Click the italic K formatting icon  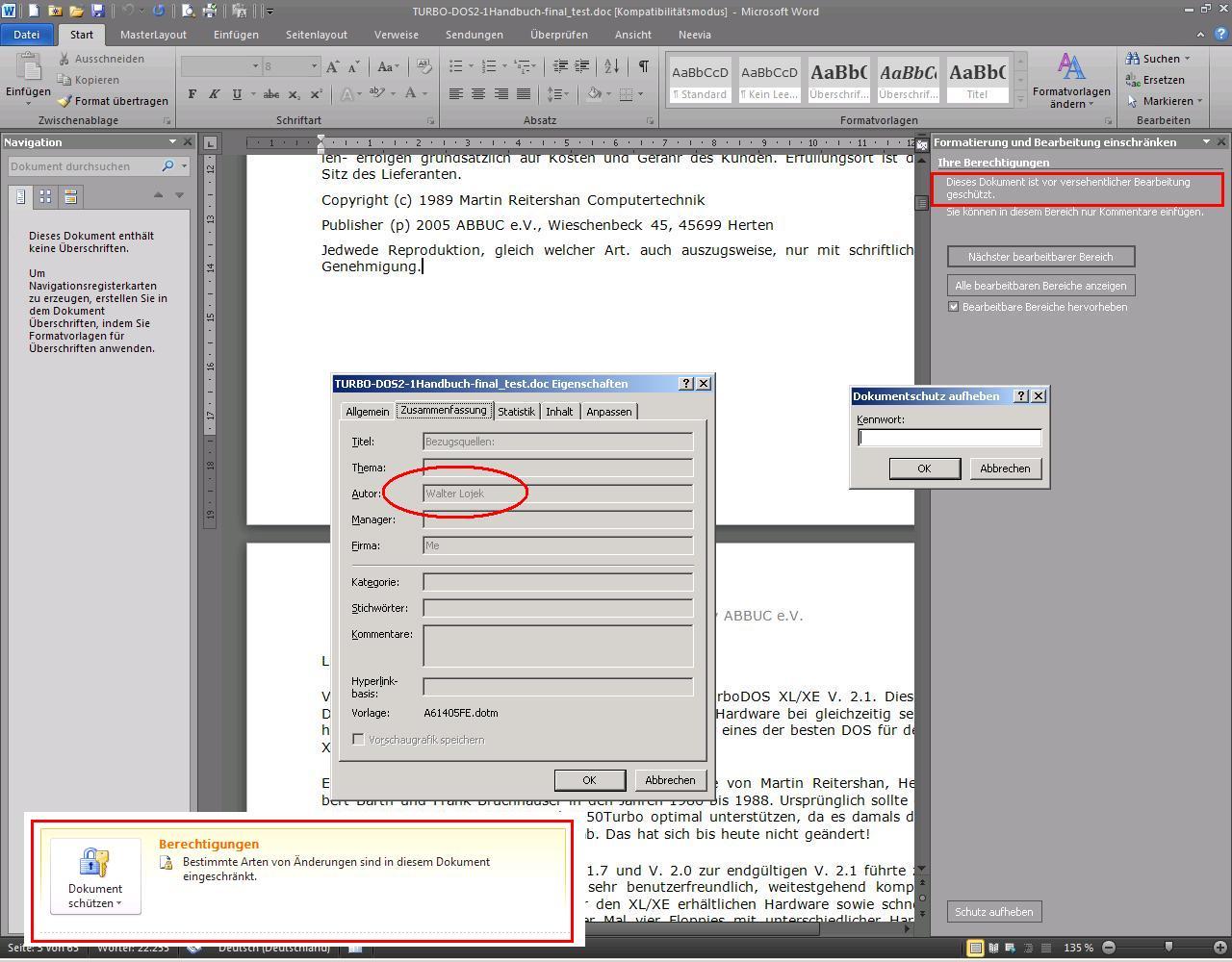(x=215, y=94)
